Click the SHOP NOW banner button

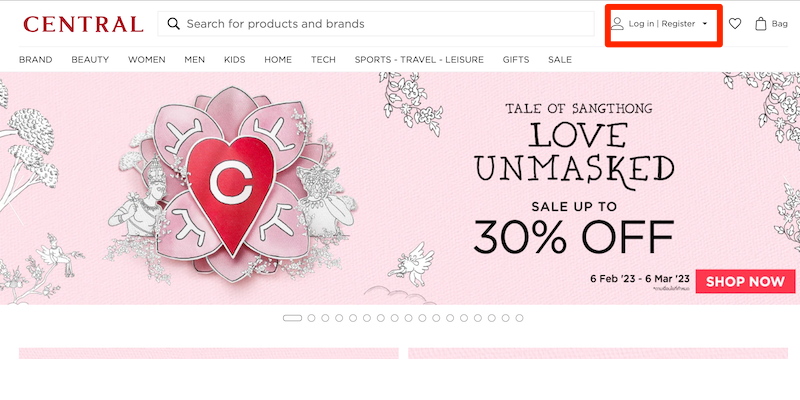745,281
